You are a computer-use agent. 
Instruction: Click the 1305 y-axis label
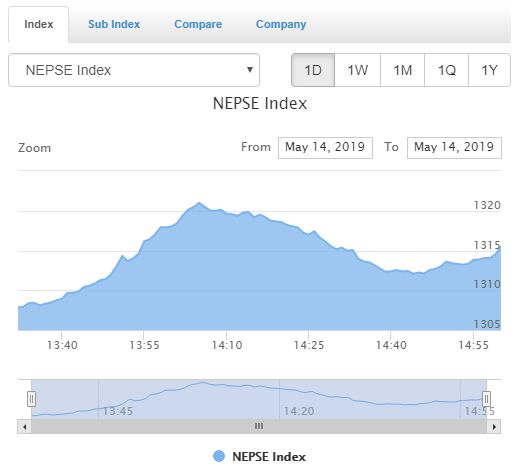487,324
